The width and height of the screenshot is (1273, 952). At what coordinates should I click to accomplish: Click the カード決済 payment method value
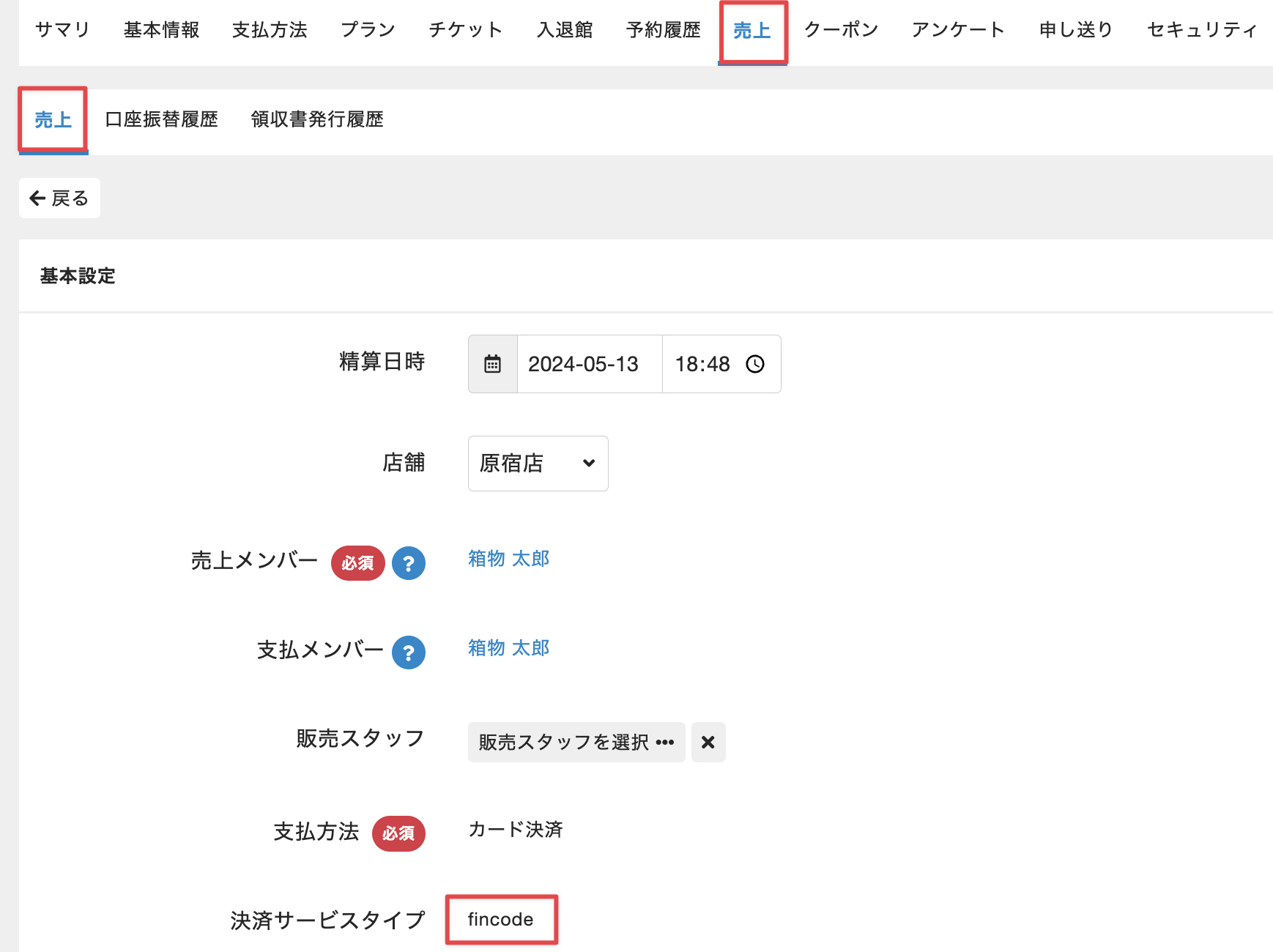(516, 830)
